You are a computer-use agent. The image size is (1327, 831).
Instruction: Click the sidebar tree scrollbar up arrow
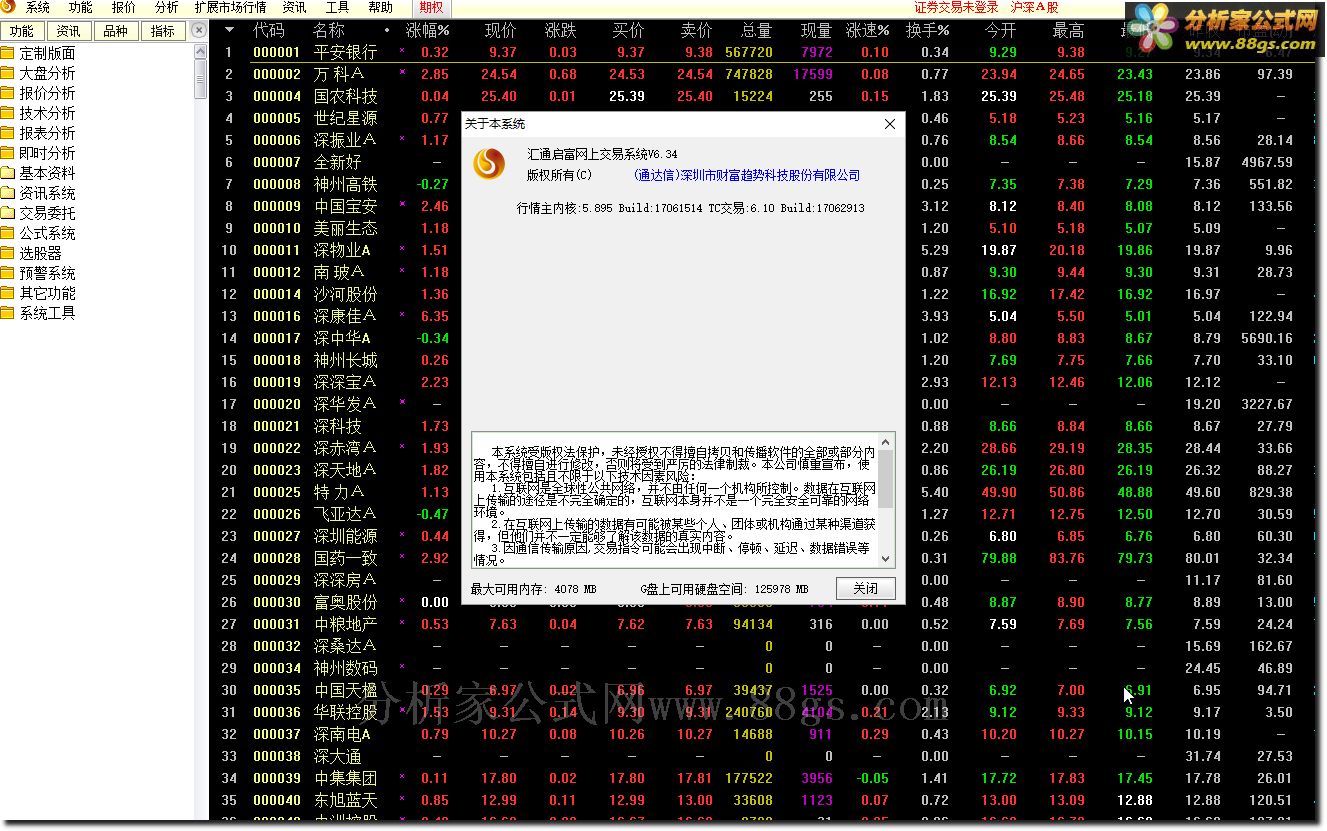tap(201, 50)
